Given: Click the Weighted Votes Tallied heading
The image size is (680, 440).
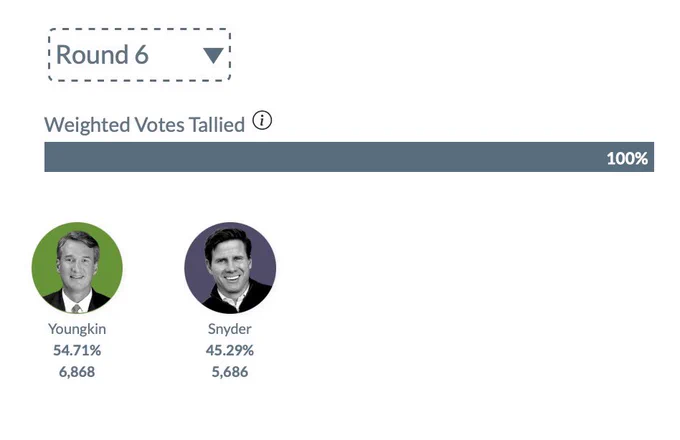Looking at the screenshot, I should (144, 125).
